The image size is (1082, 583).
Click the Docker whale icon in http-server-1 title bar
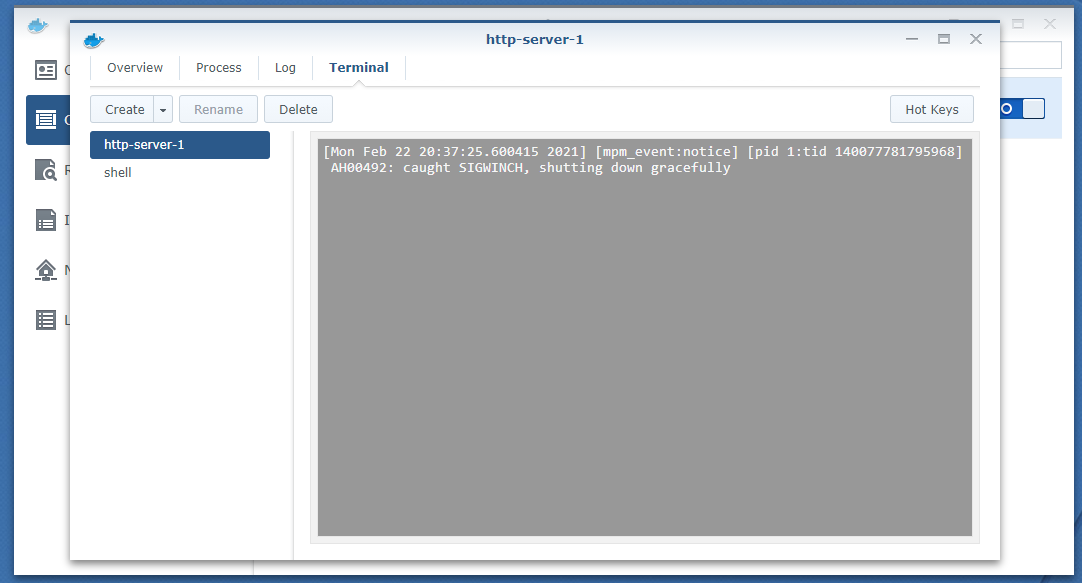click(94, 41)
